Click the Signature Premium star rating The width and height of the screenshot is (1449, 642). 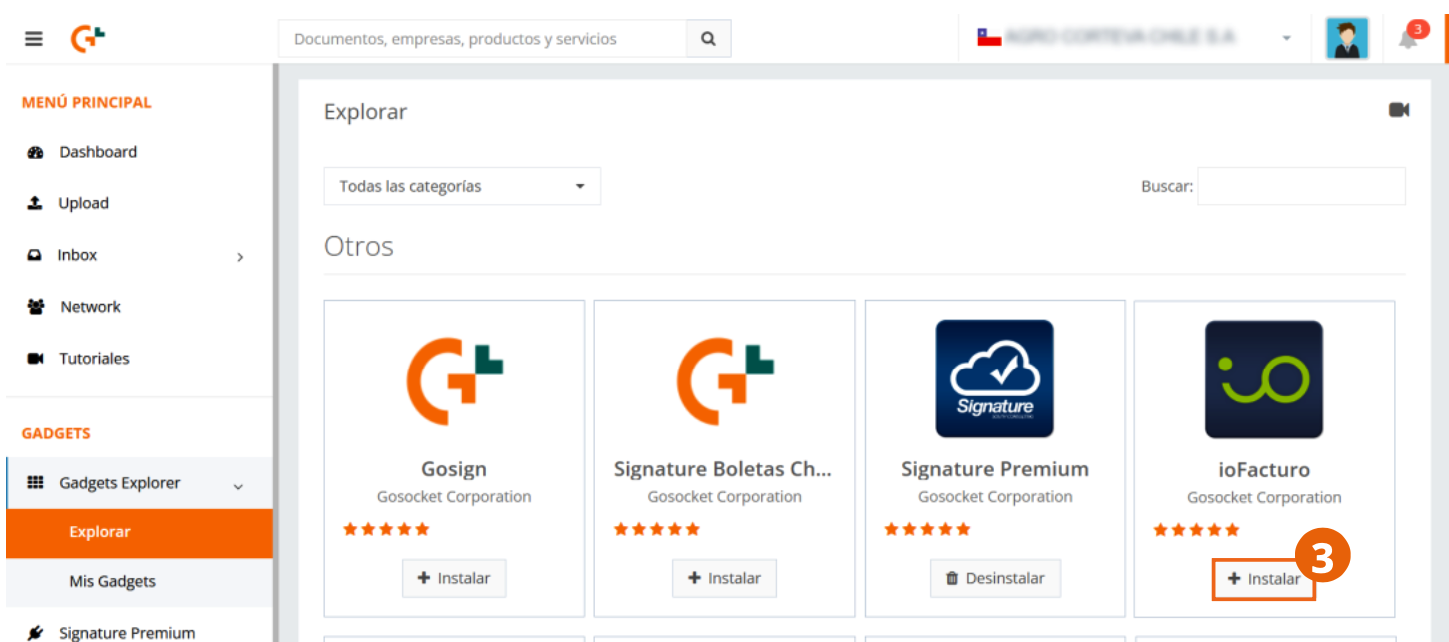coord(927,529)
